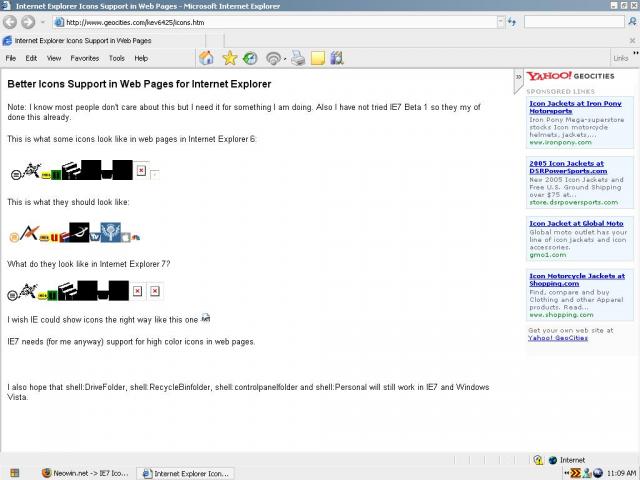Visit store.dsrpowersports.com link
The image size is (640, 480).
click(x=573, y=202)
